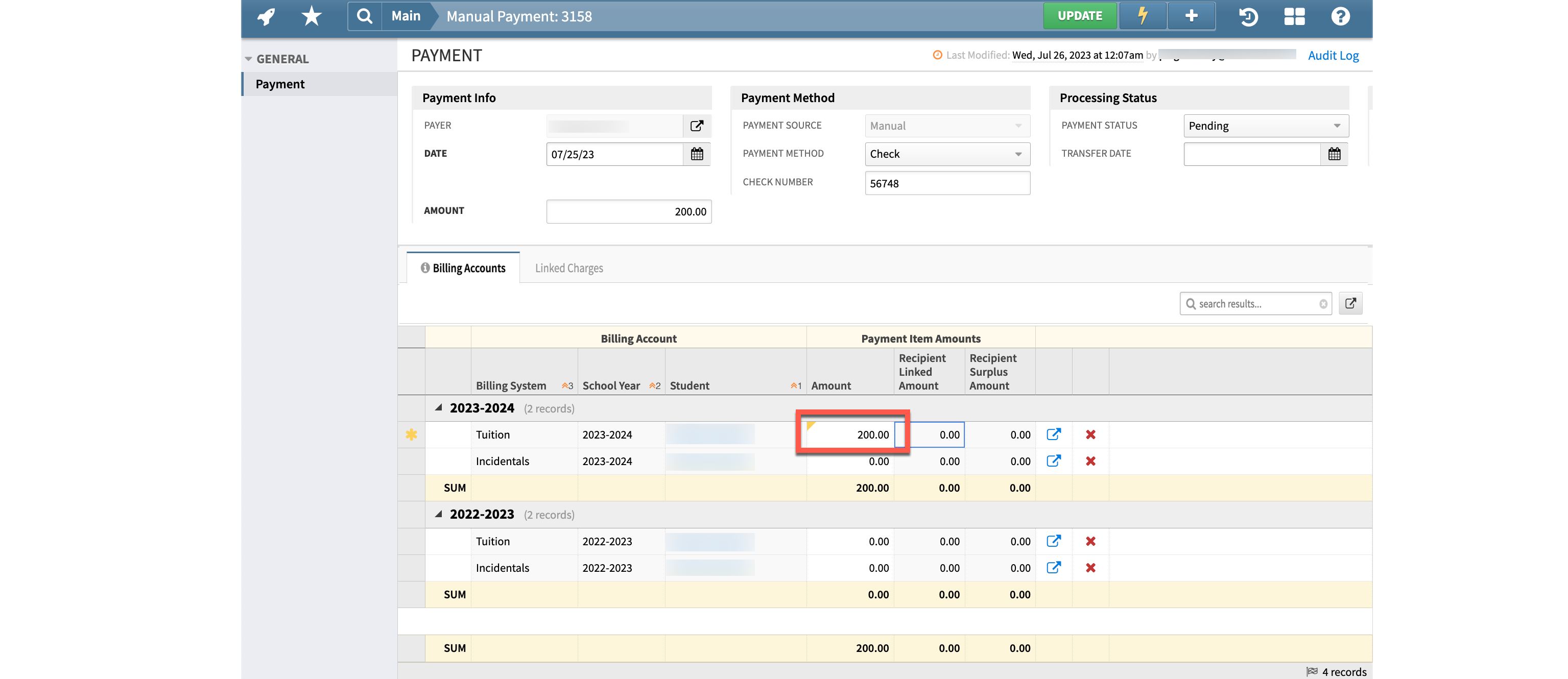Delete the 2023-2024 Tuition row via red X
Viewport: 1568px width, 679px height.
point(1090,434)
